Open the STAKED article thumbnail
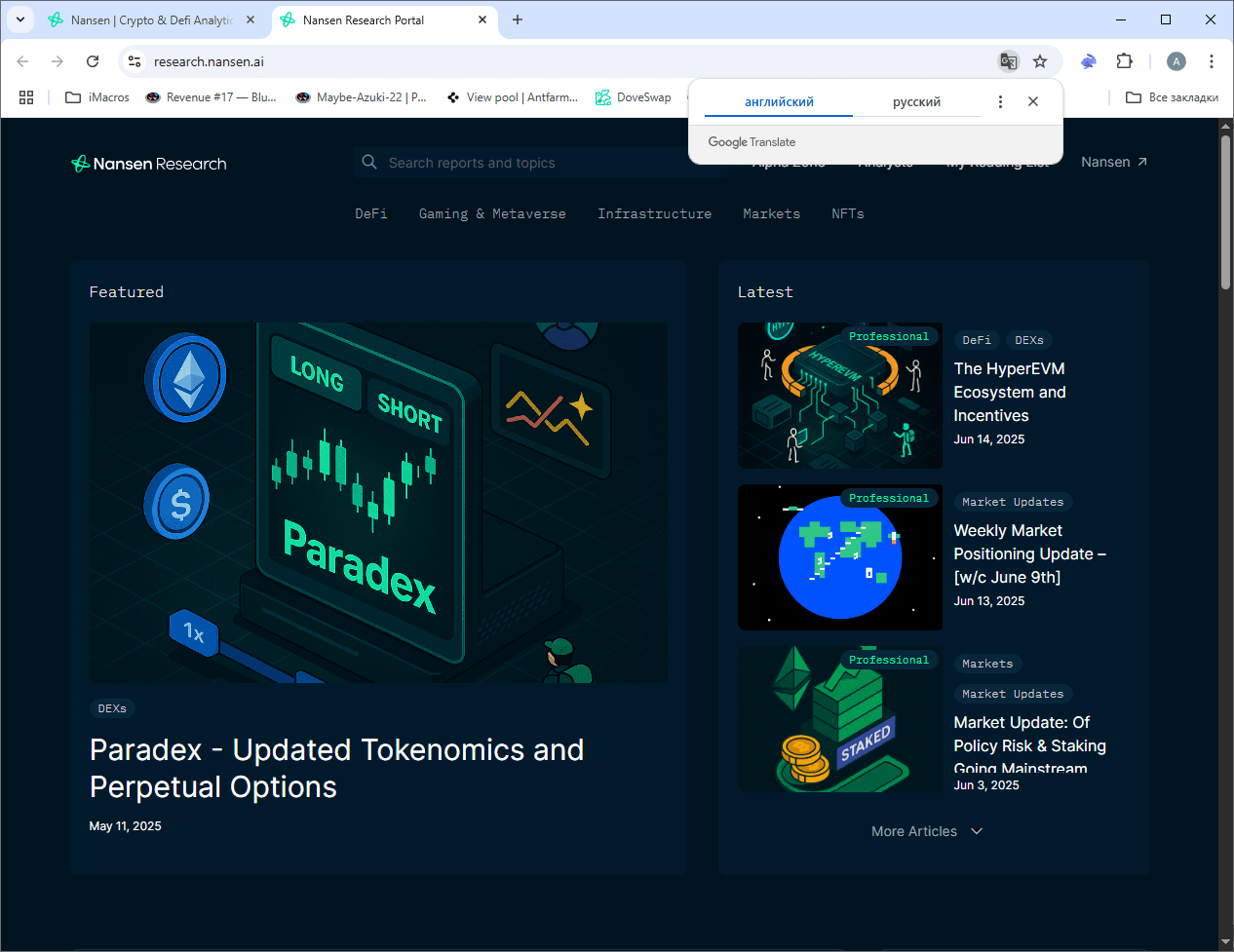 pyautogui.click(x=840, y=719)
